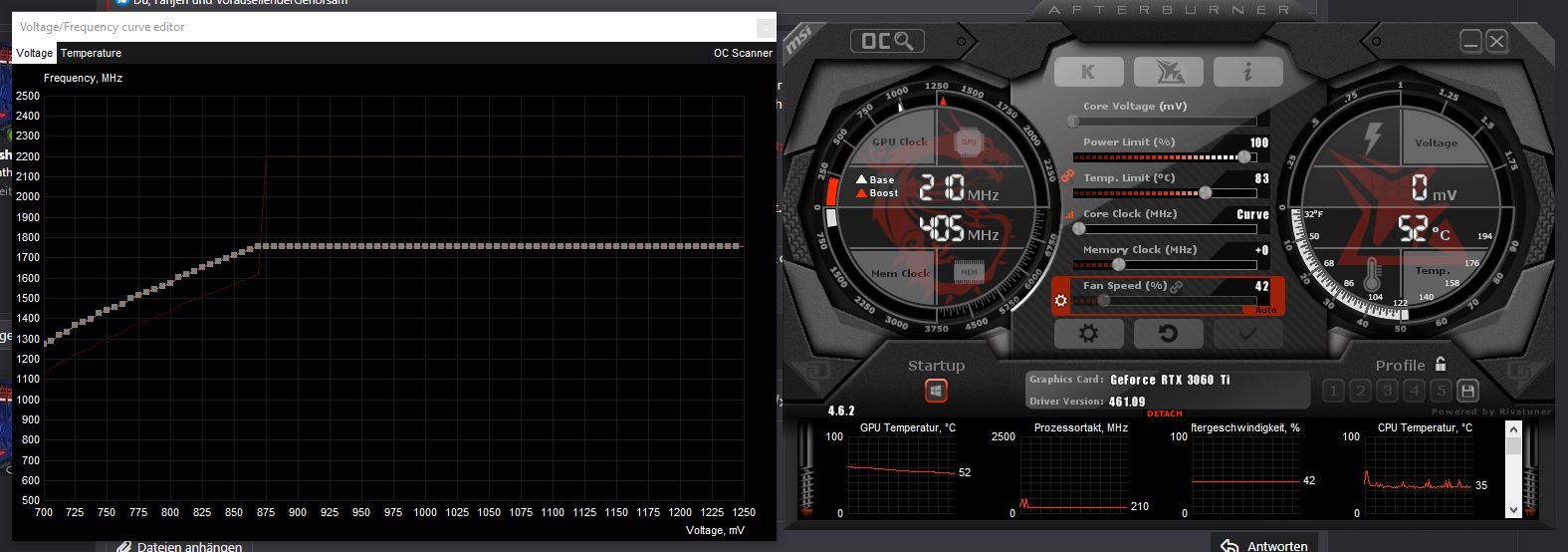The height and width of the screenshot is (552, 1568).
Task: Click the Kombustor K button
Action: point(1088,72)
